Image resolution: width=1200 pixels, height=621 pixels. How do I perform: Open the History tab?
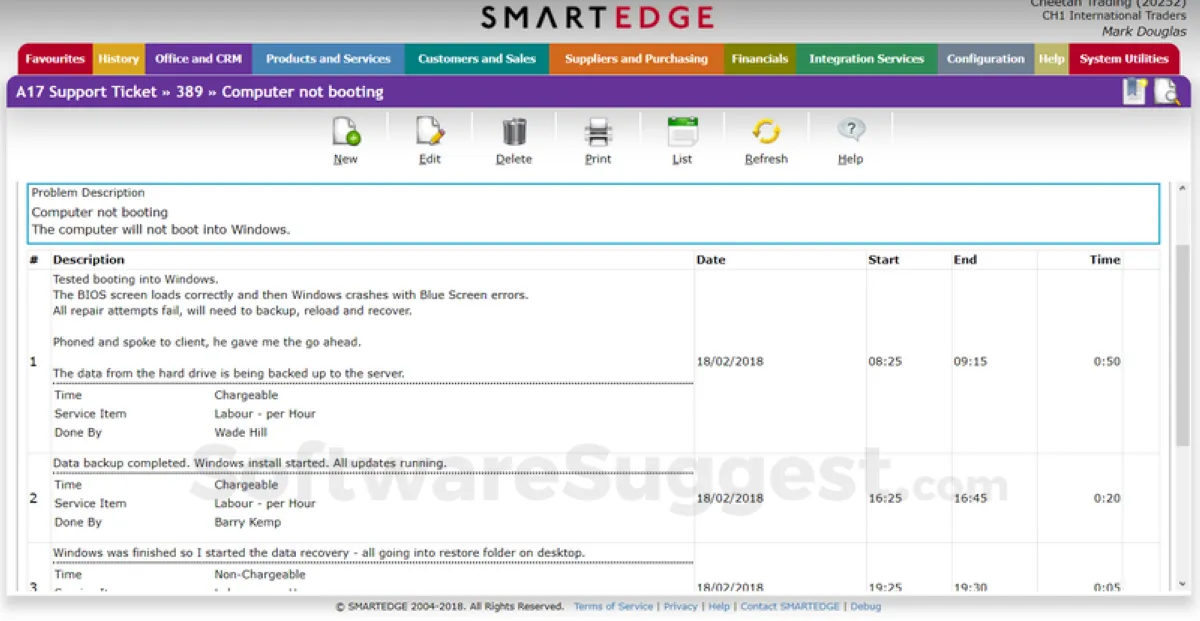pyautogui.click(x=119, y=59)
